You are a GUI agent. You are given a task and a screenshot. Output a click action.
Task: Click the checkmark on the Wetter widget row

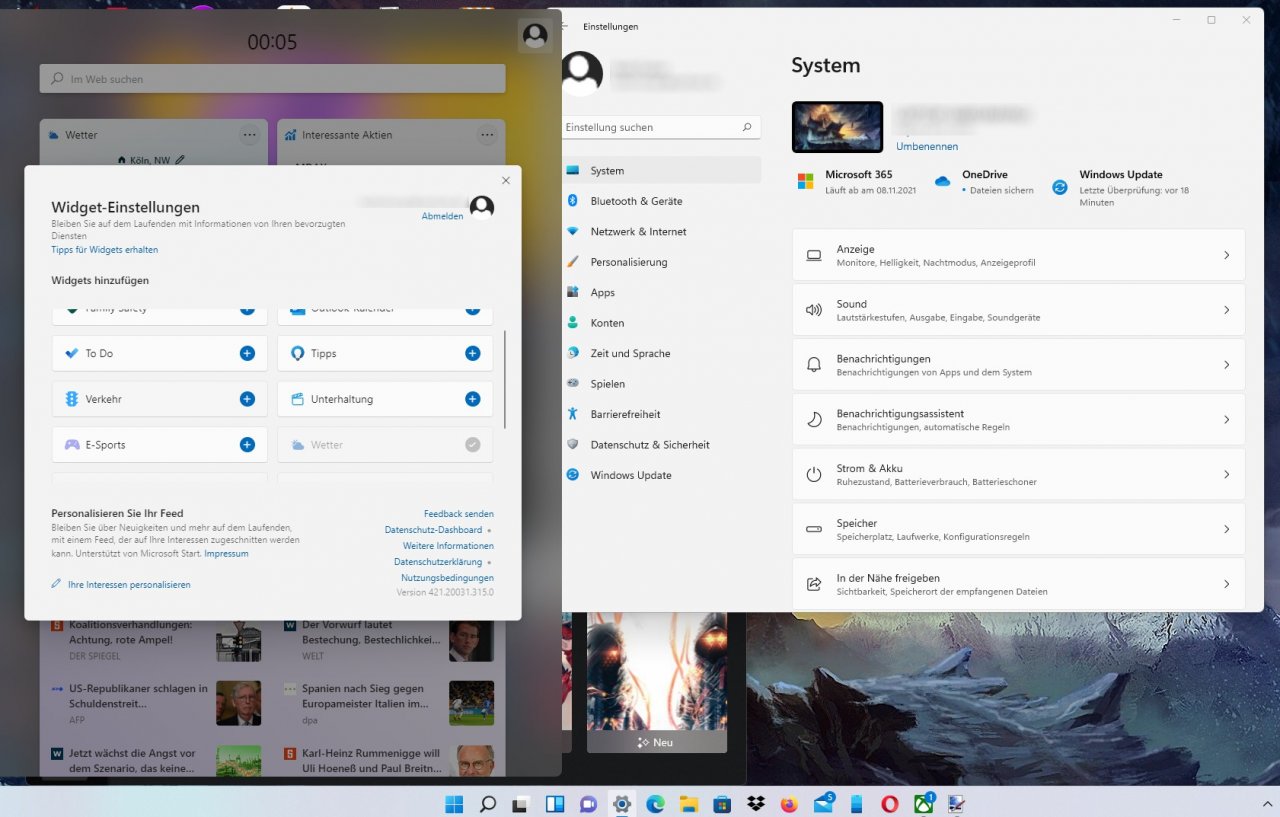(x=473, y=445)
